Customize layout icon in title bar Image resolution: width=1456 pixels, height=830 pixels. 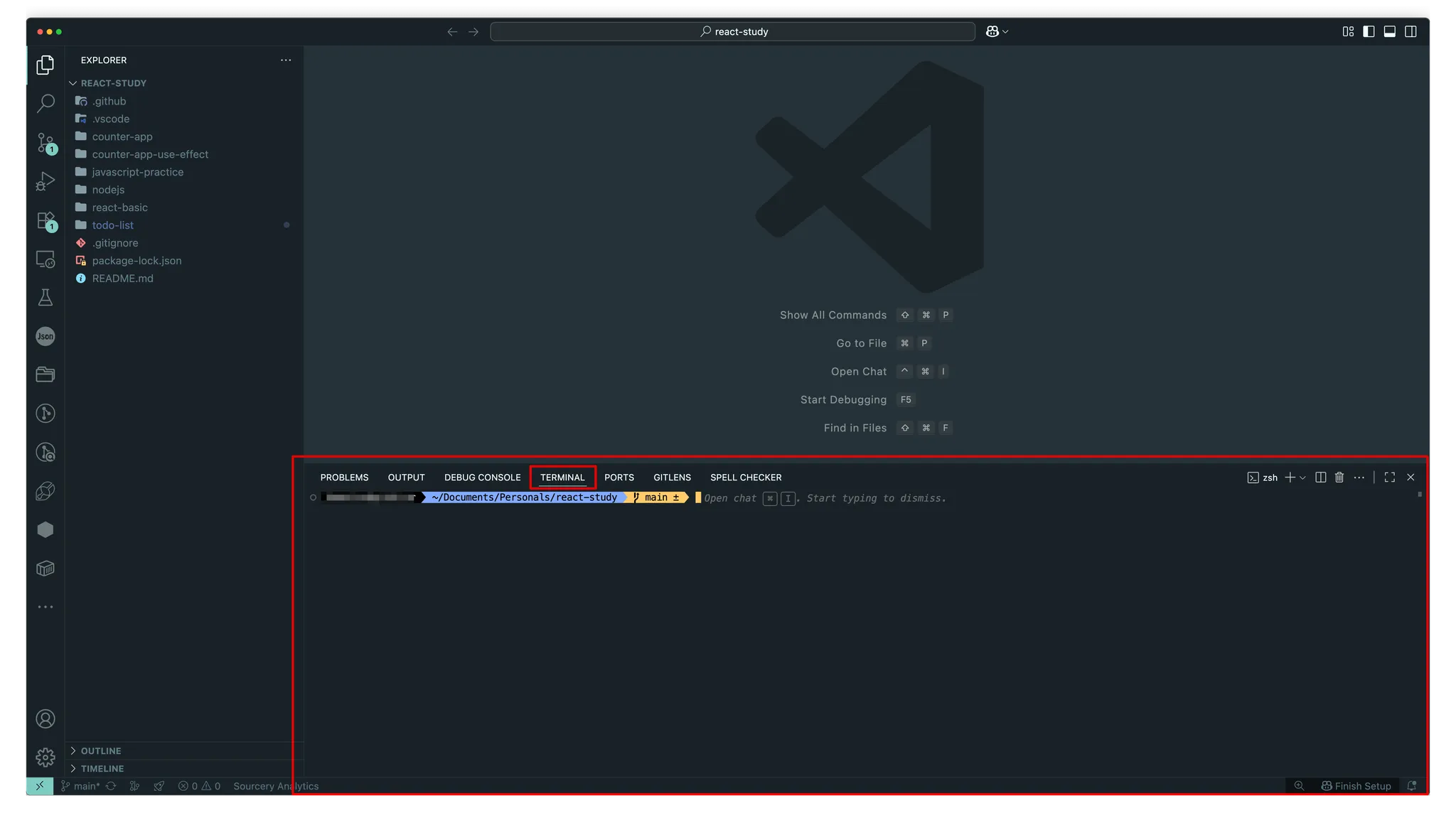pos(1348,31)
